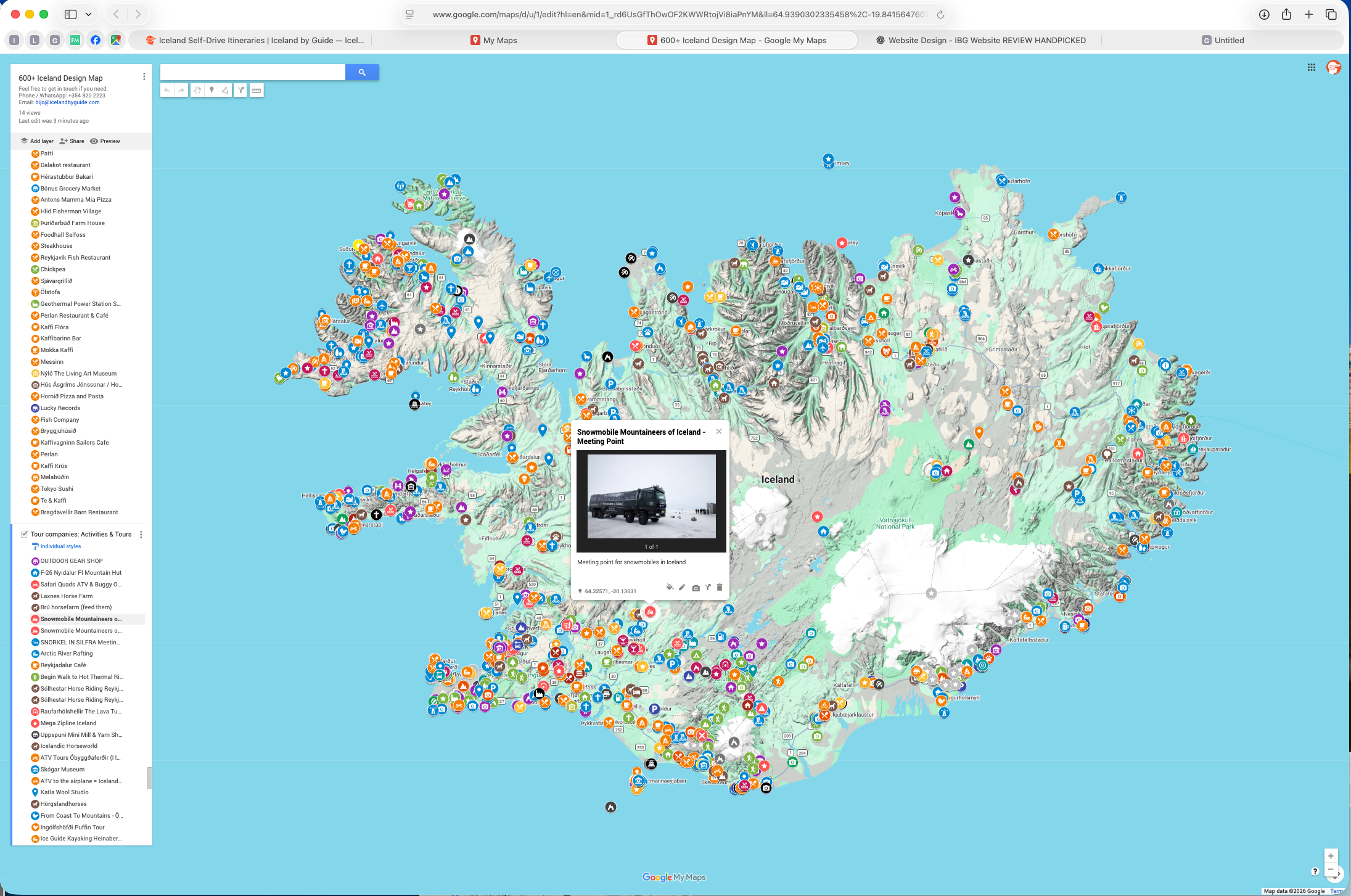1351x896 pixels.
Task: Zoom in with the map plus button
Action: tap(1331, 856)
